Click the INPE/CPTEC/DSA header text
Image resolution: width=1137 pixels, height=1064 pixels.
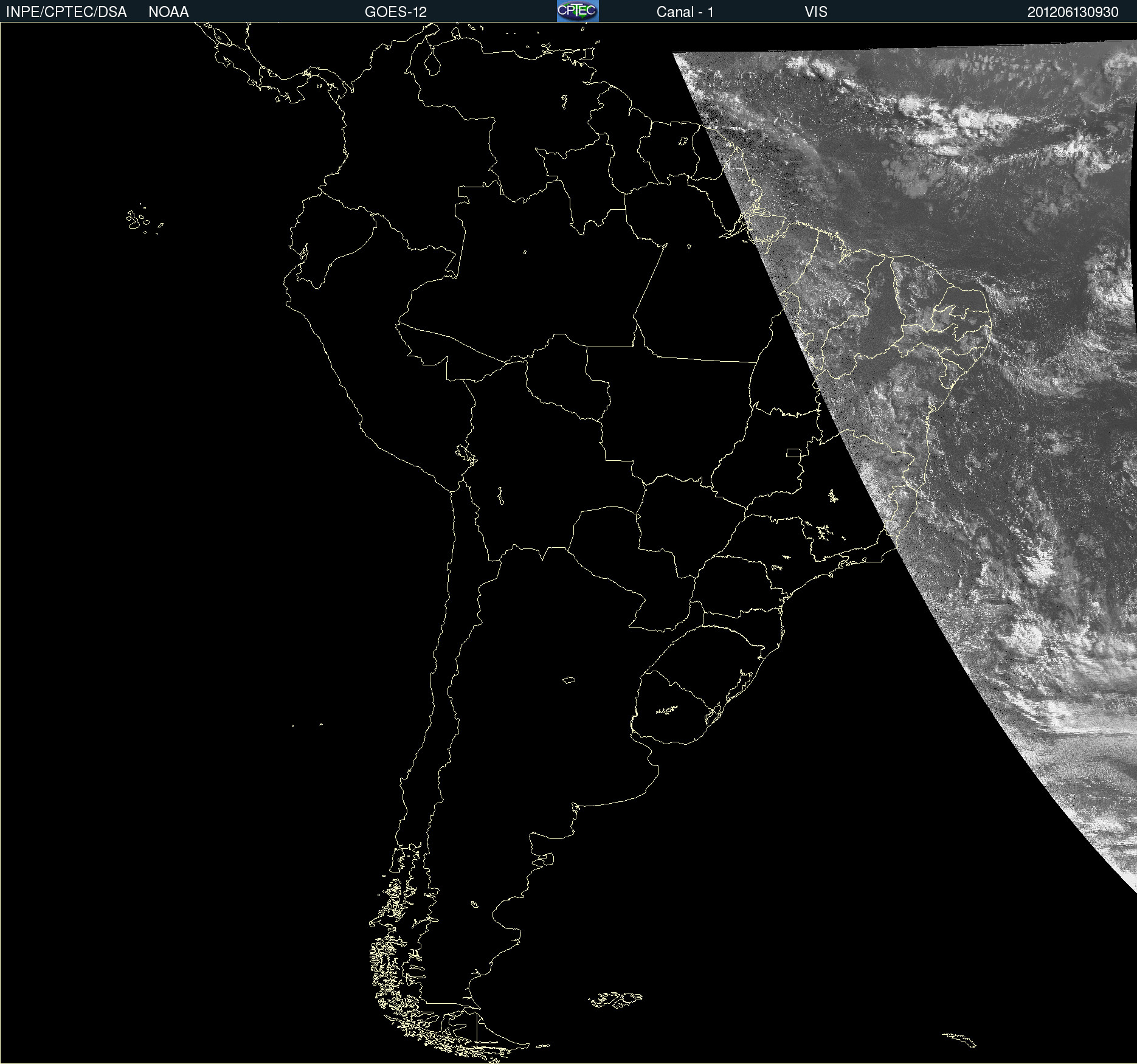[x=66, y=12]
